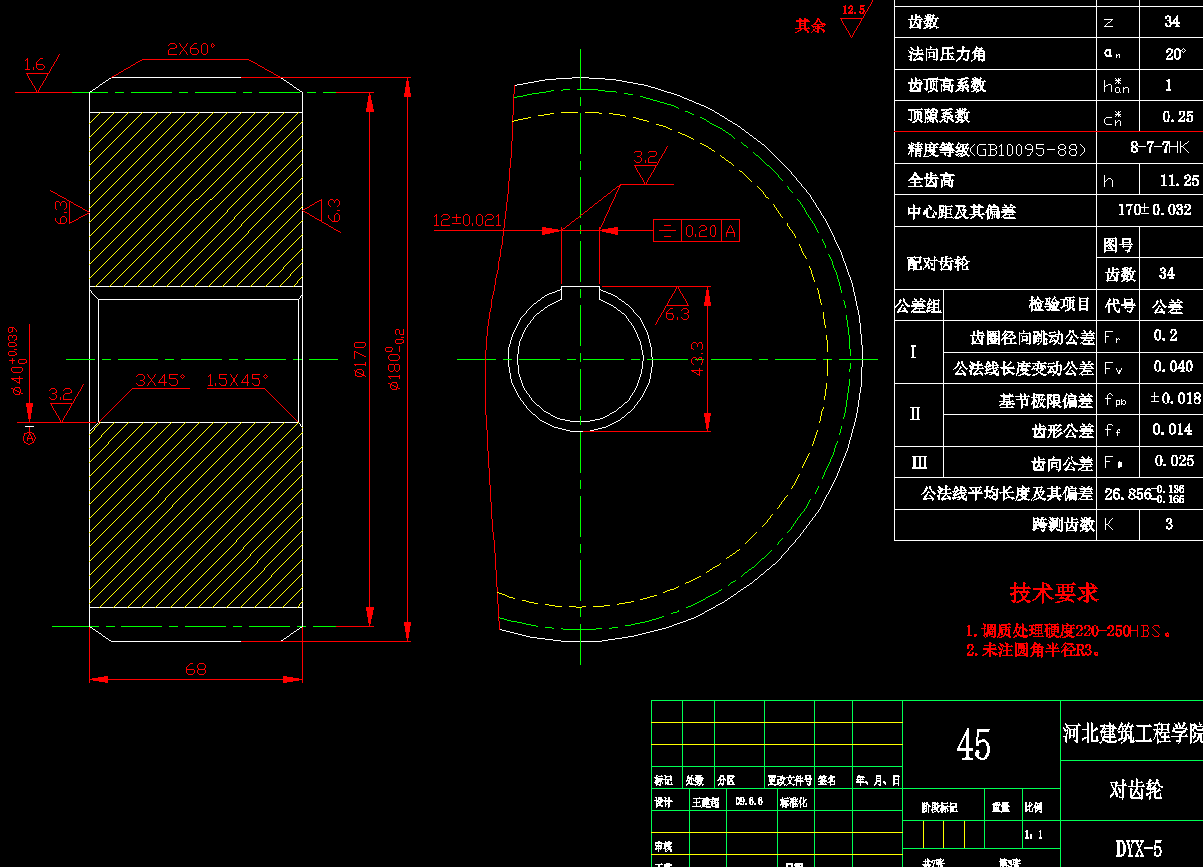Click the "齿向公差" row label
This screenshot has height=867, width=1203.
pos(1063,464)
